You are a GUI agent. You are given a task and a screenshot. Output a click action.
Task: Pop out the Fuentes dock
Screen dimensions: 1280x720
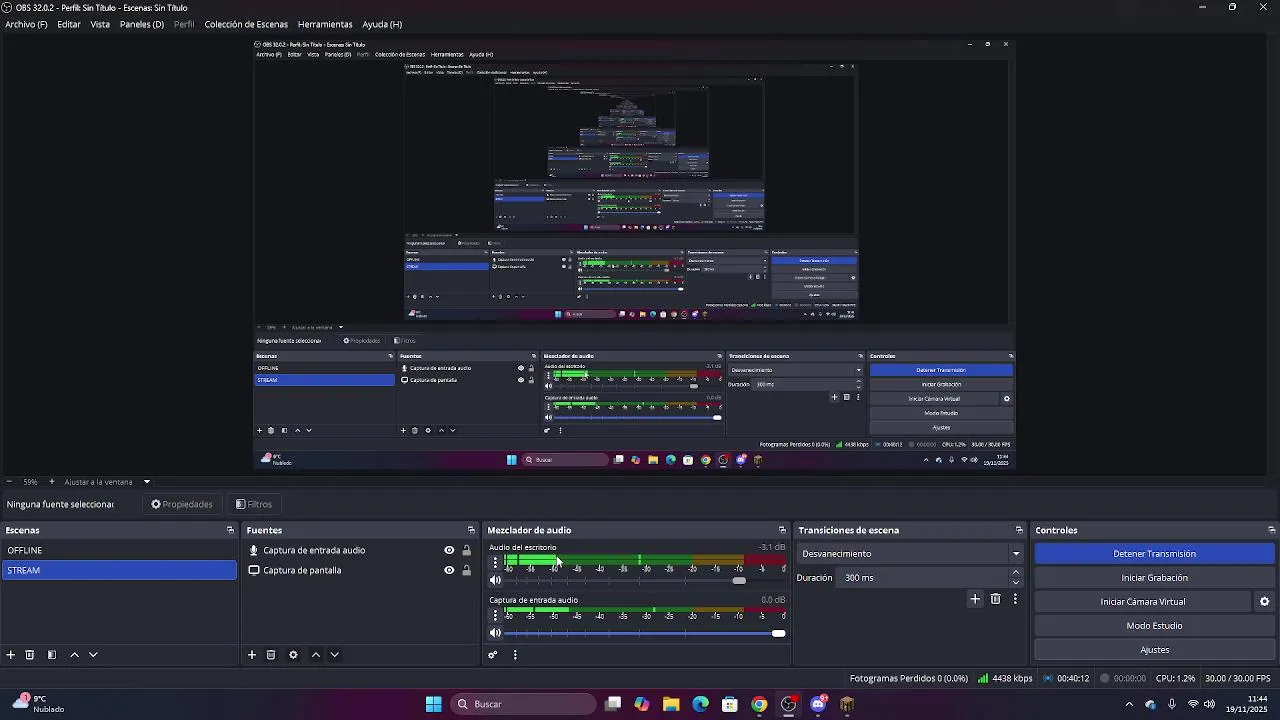tap(471, 530)
